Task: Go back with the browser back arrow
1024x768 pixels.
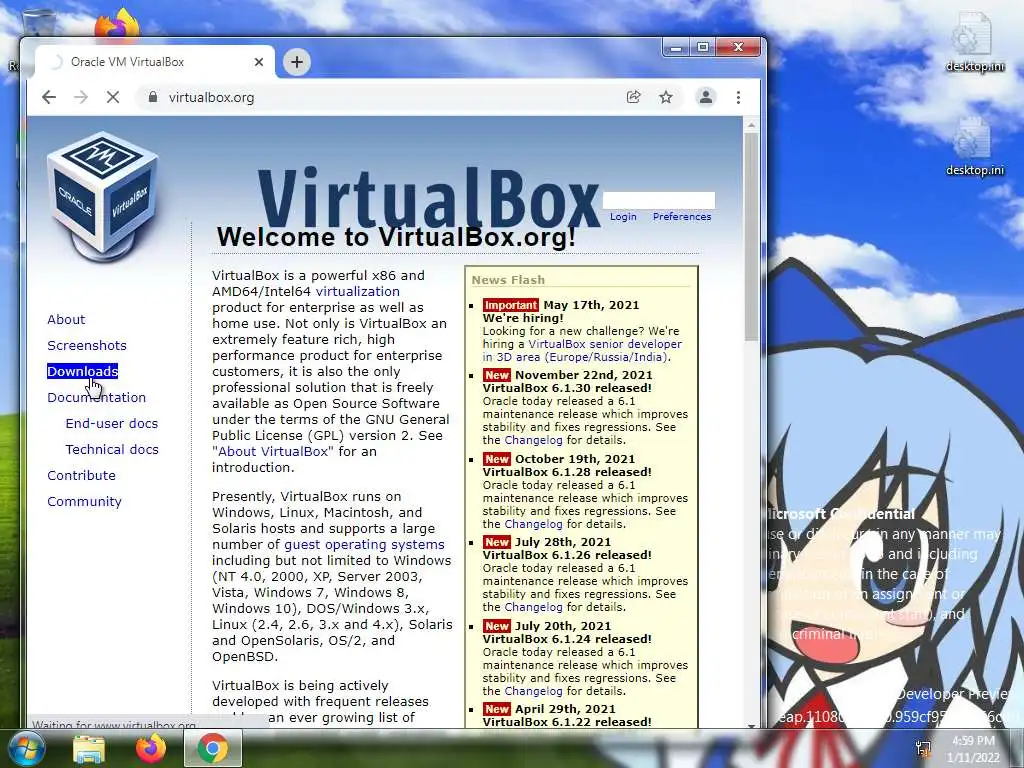Action: coord(49,97)
